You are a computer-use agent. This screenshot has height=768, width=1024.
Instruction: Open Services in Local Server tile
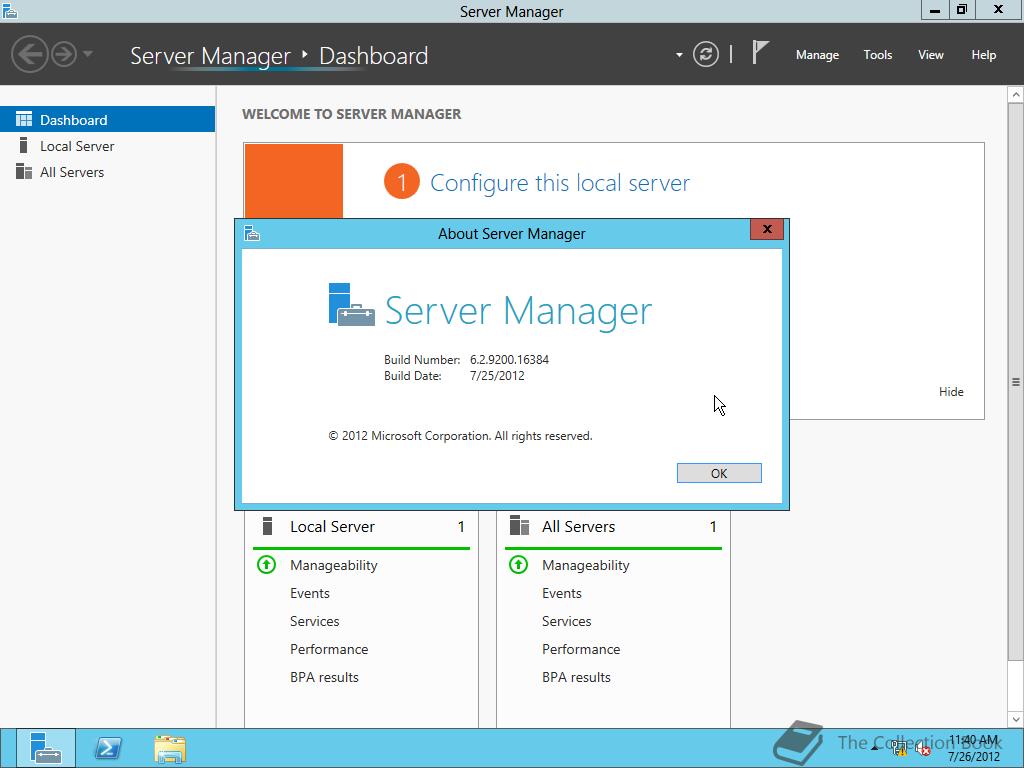pos(315,621)
